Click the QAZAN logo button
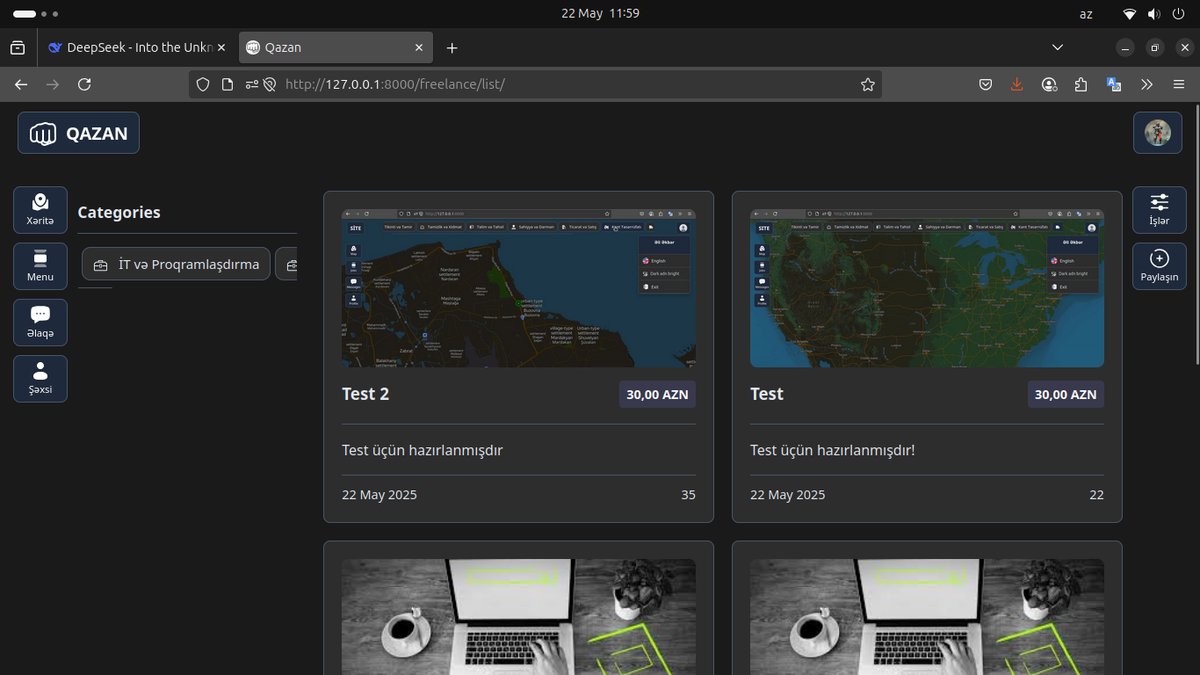The height and width of the screenshot is (675, 1200). pos(78,133)
